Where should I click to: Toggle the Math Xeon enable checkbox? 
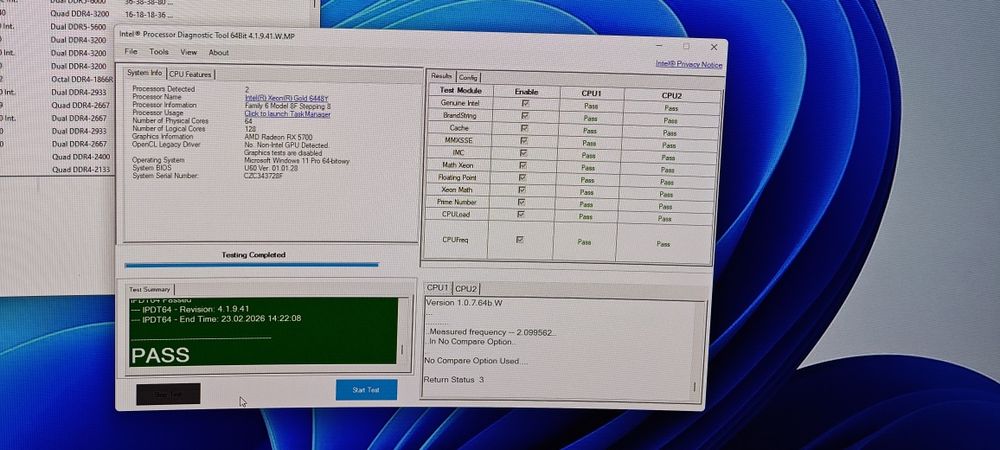[x=524, y=165]
